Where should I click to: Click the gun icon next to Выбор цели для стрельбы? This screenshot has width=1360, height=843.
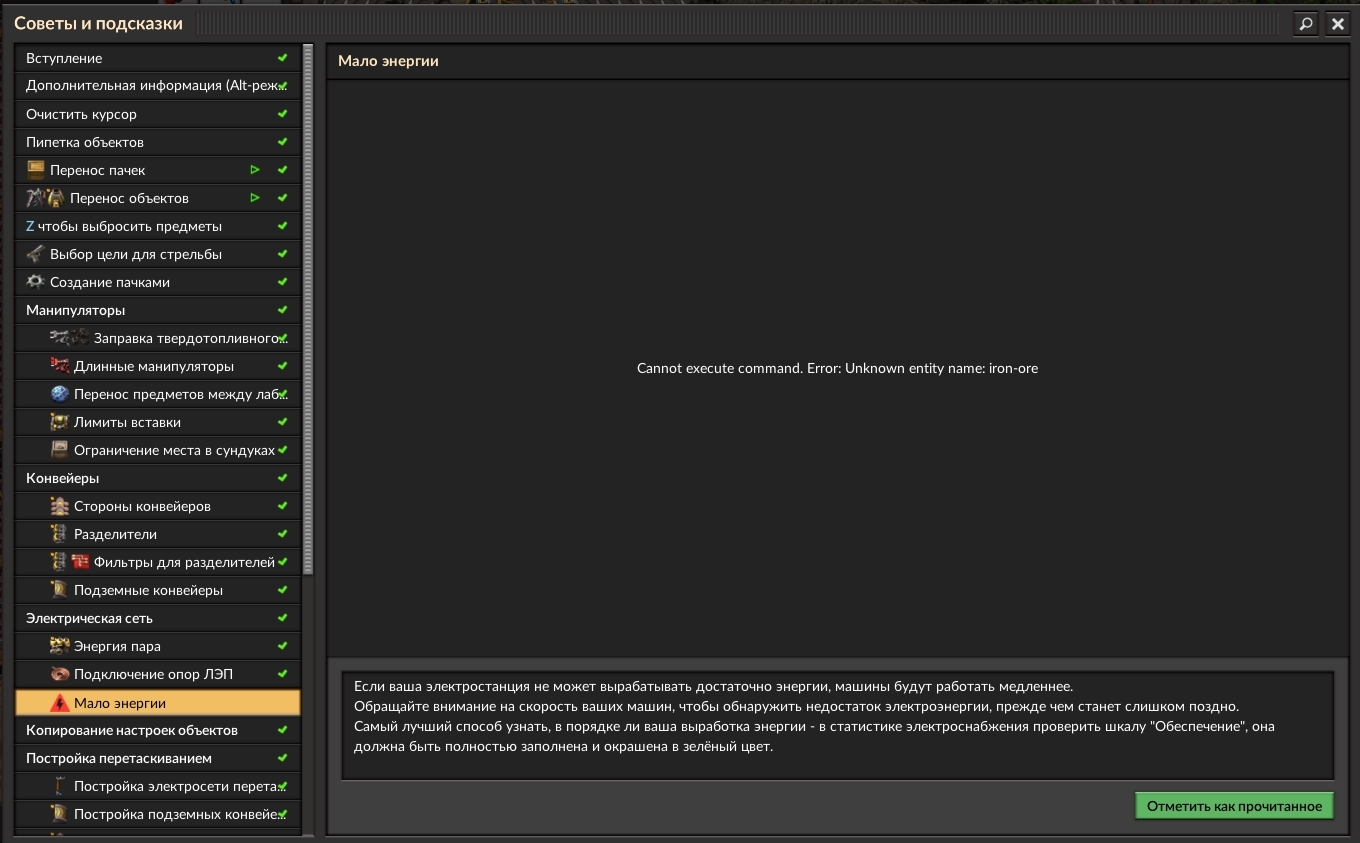(36, 254)
